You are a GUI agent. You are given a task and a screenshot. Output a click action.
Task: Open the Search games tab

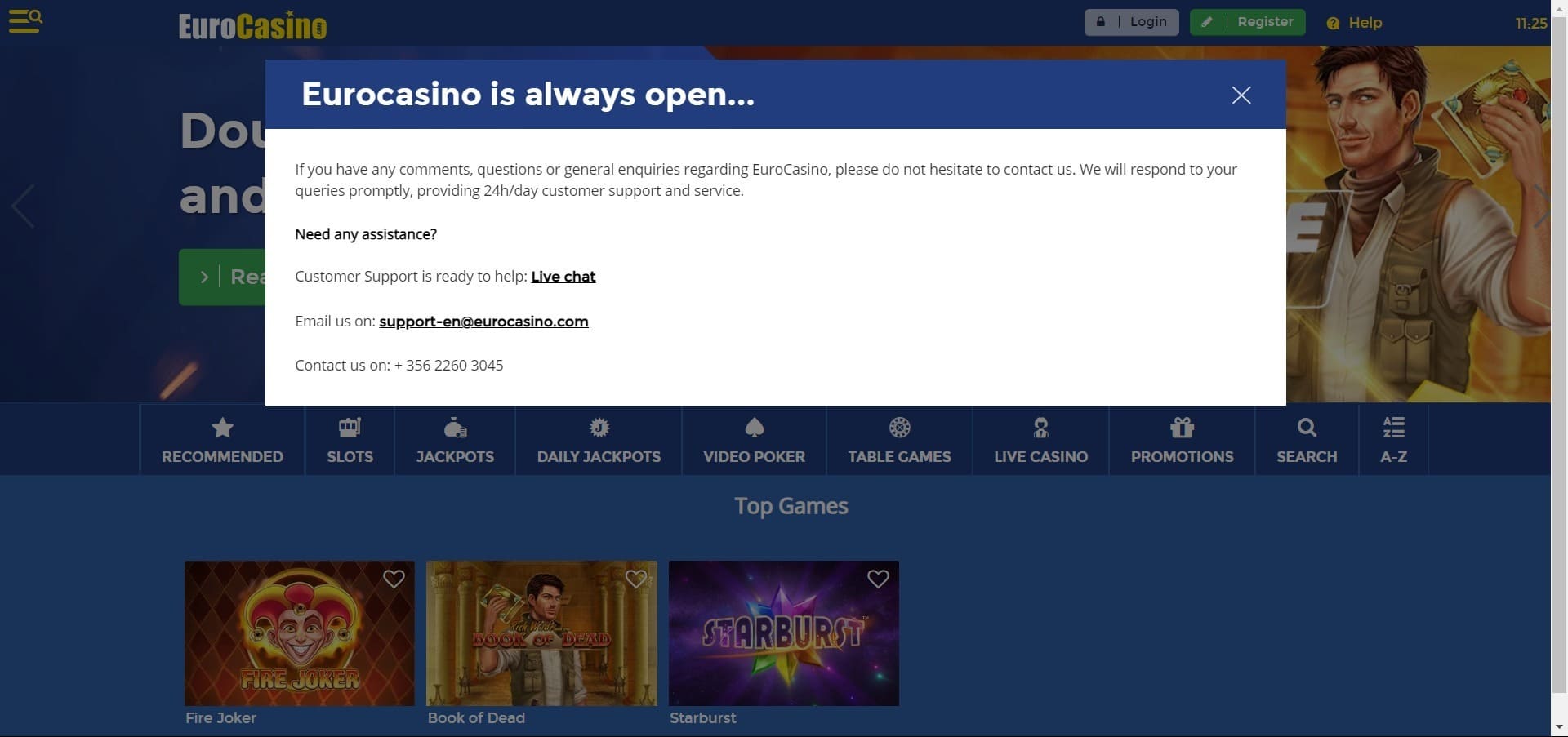[x=1307, y=439]
